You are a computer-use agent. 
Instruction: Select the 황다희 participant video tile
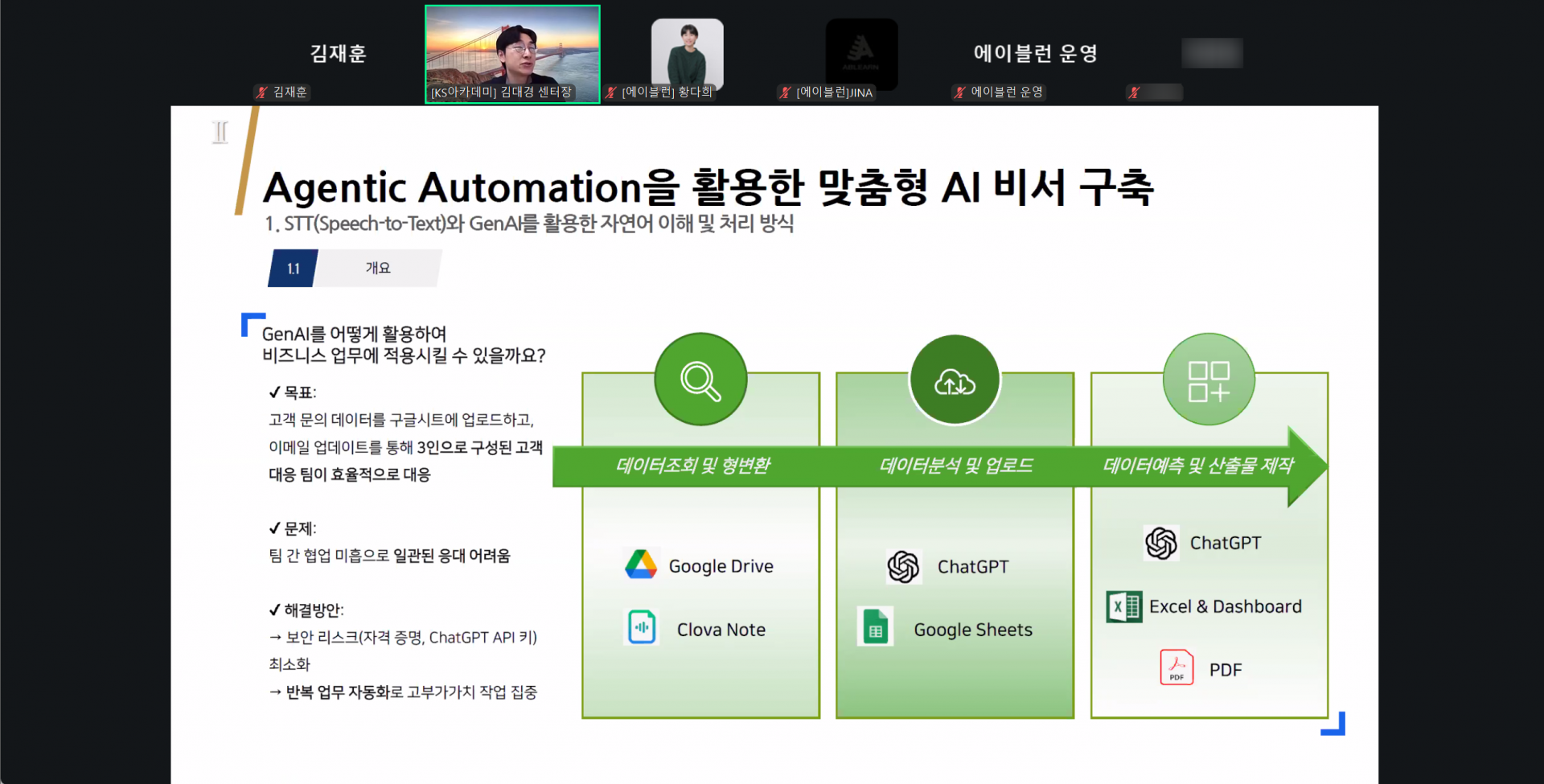[x=688, y=54]
